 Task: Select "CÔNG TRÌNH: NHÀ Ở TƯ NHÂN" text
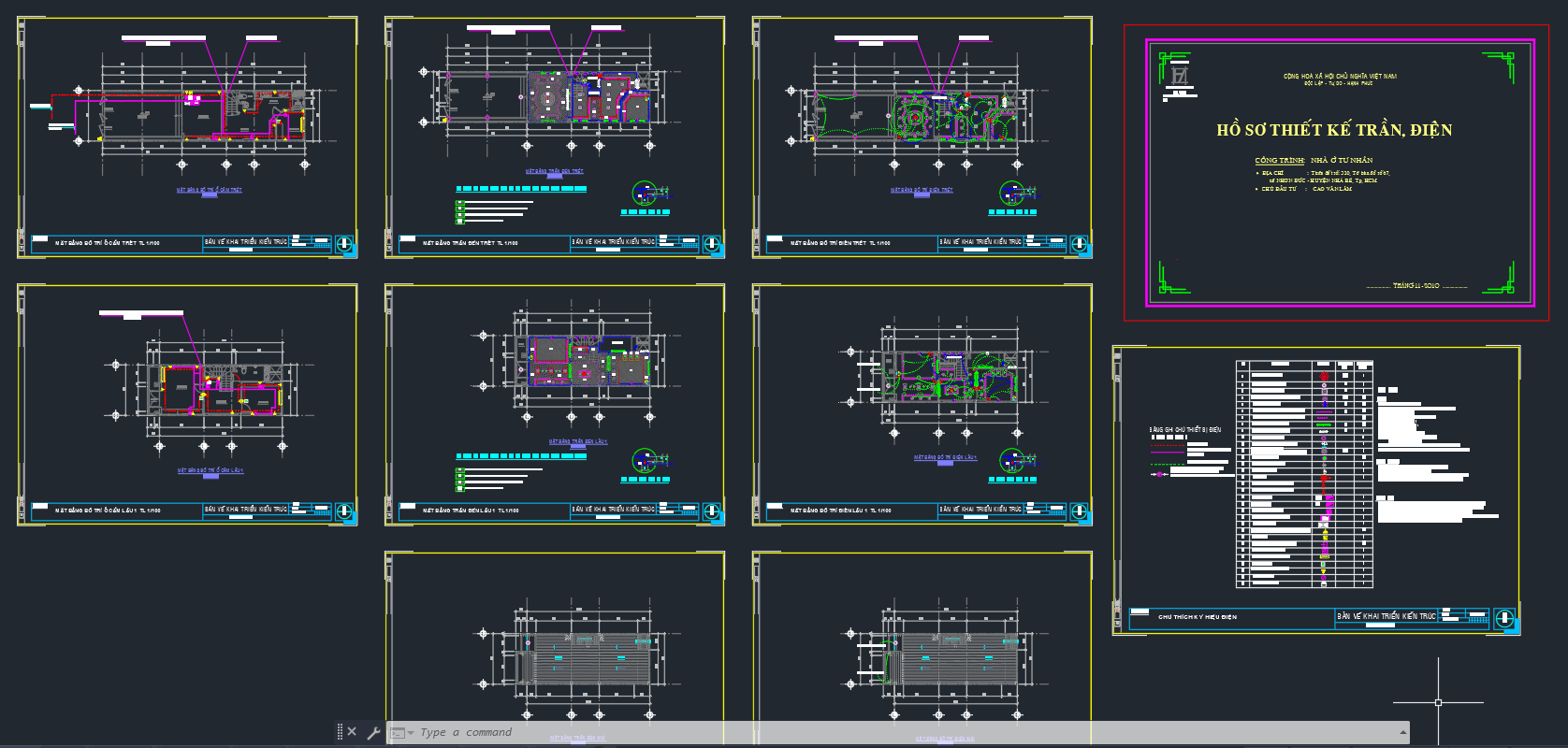tap(1314, 161)
